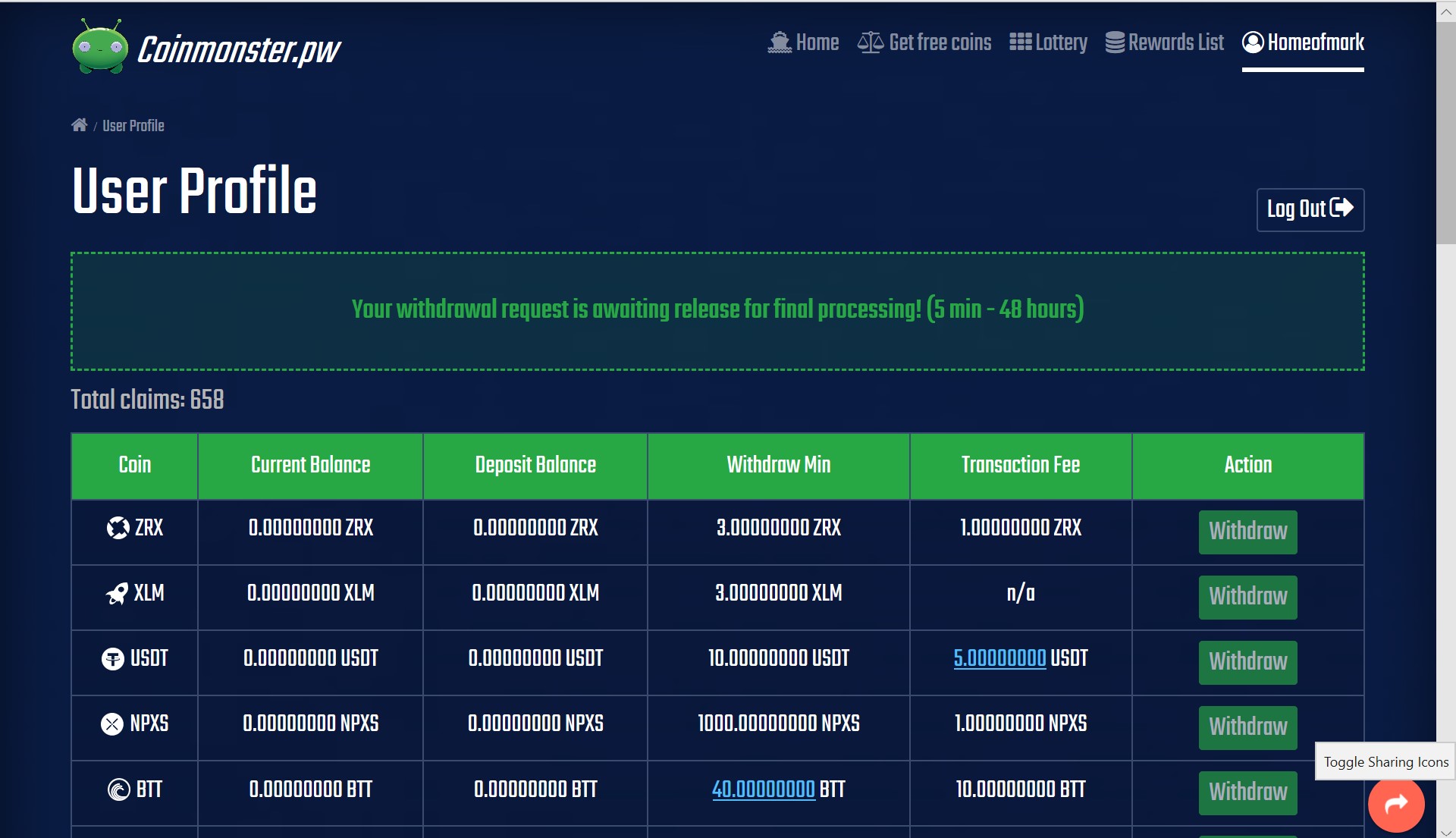Click the chevron at the scrollbar top
The width and height of the screenshot is (1456, 838).
[1445, 11]
